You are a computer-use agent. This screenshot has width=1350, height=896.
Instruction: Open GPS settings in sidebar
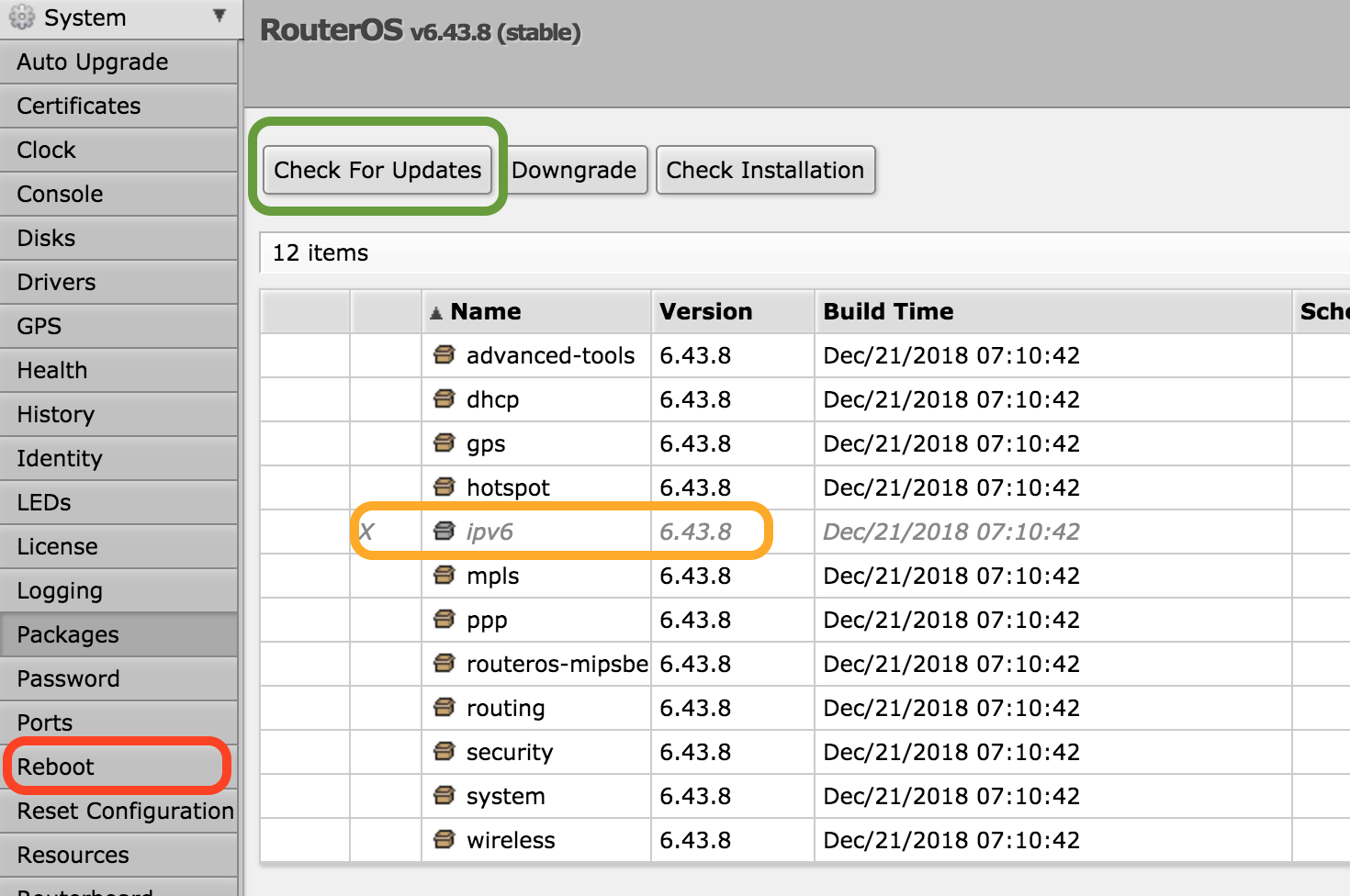[118, 326]
